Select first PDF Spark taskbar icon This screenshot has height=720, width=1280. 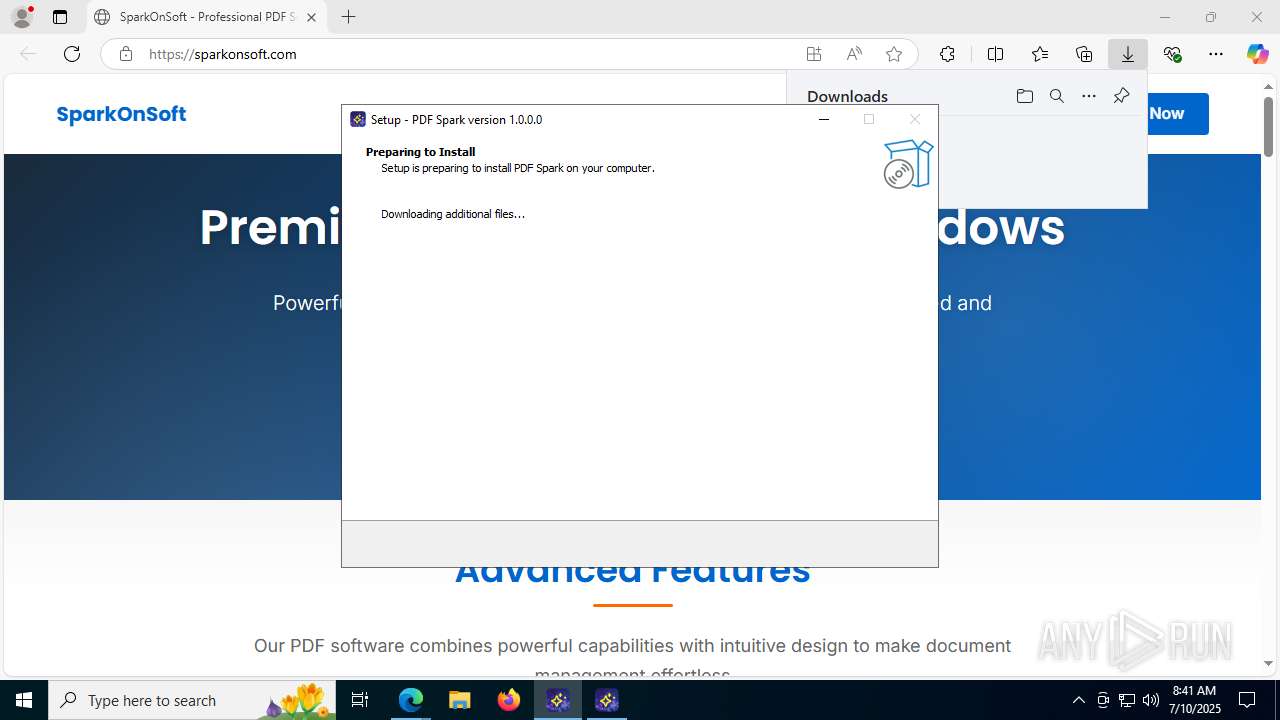[558, 700]
